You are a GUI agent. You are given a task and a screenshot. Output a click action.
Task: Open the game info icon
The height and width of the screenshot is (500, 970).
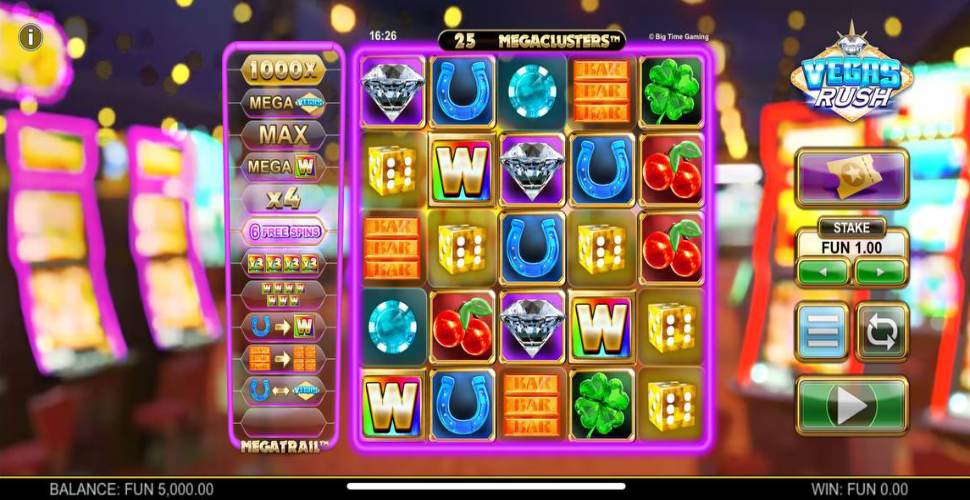[x=30, y=38]
